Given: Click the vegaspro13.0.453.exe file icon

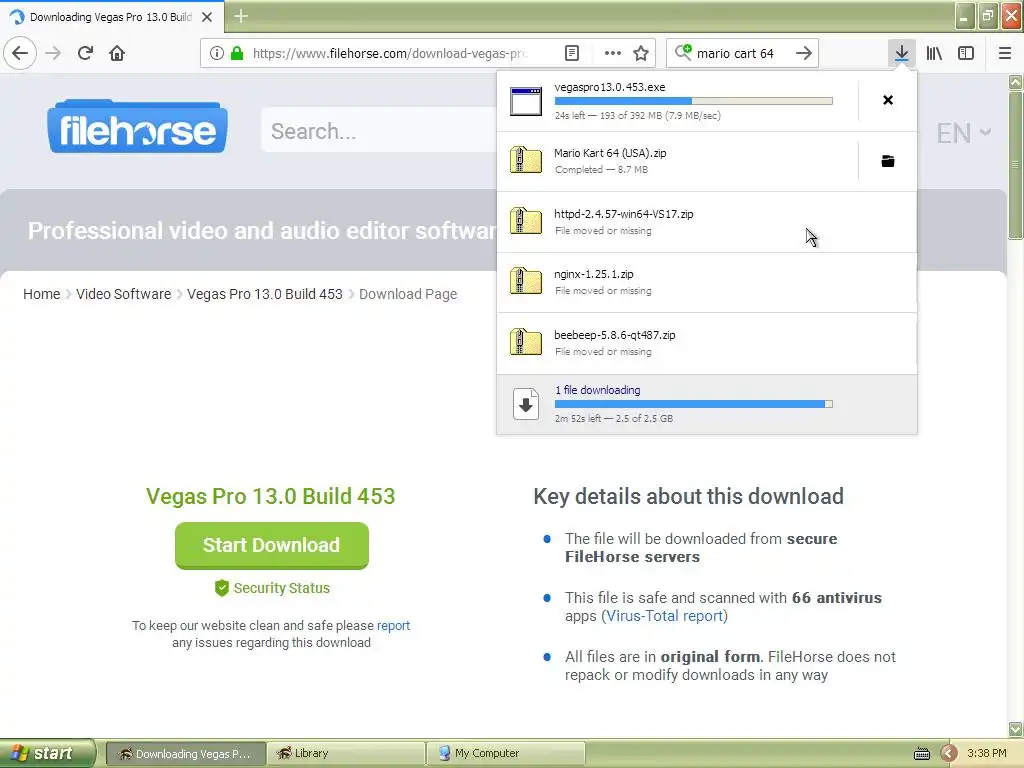Looking at the screenshot, I should [x=526, y=101].
